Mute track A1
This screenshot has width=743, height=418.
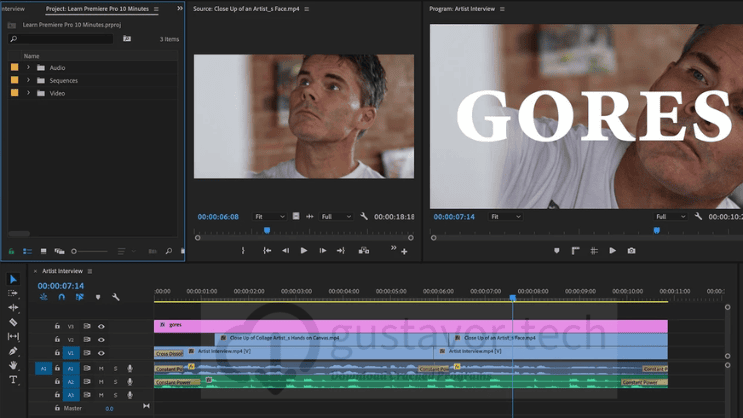click(101, 368)
